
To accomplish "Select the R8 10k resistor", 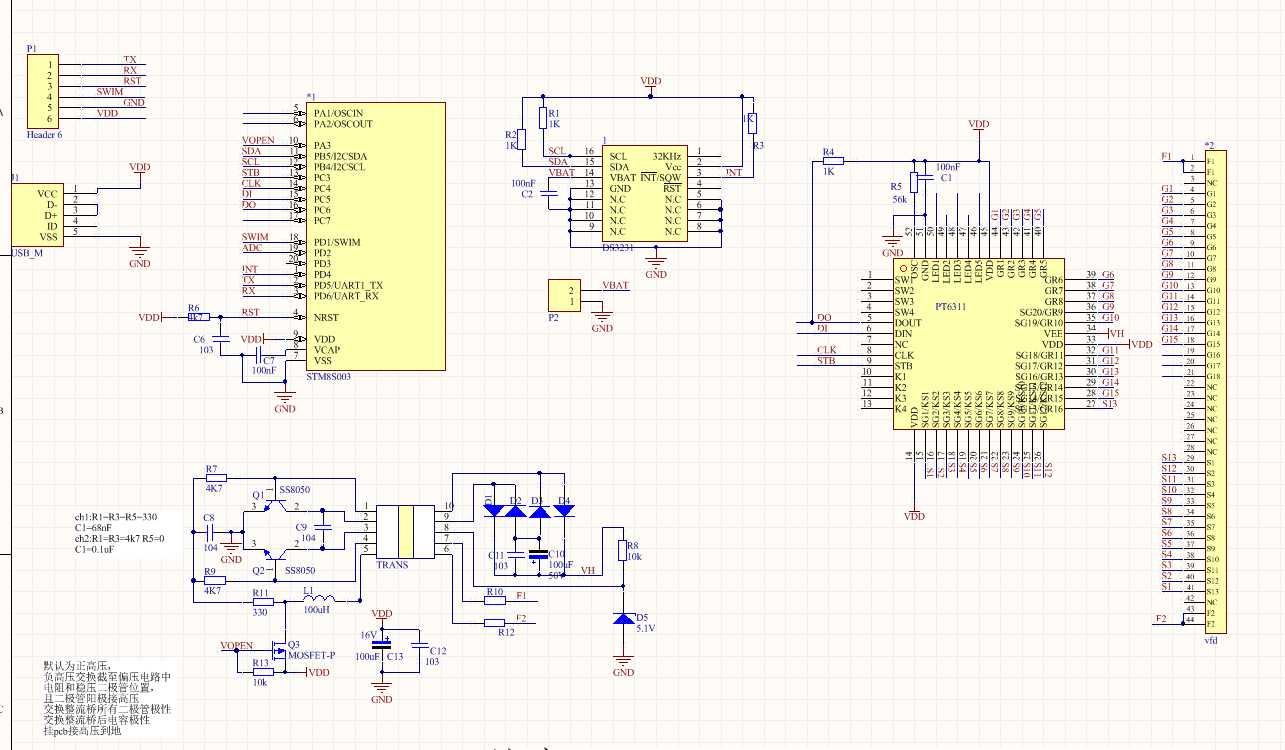I will [622, 550].
